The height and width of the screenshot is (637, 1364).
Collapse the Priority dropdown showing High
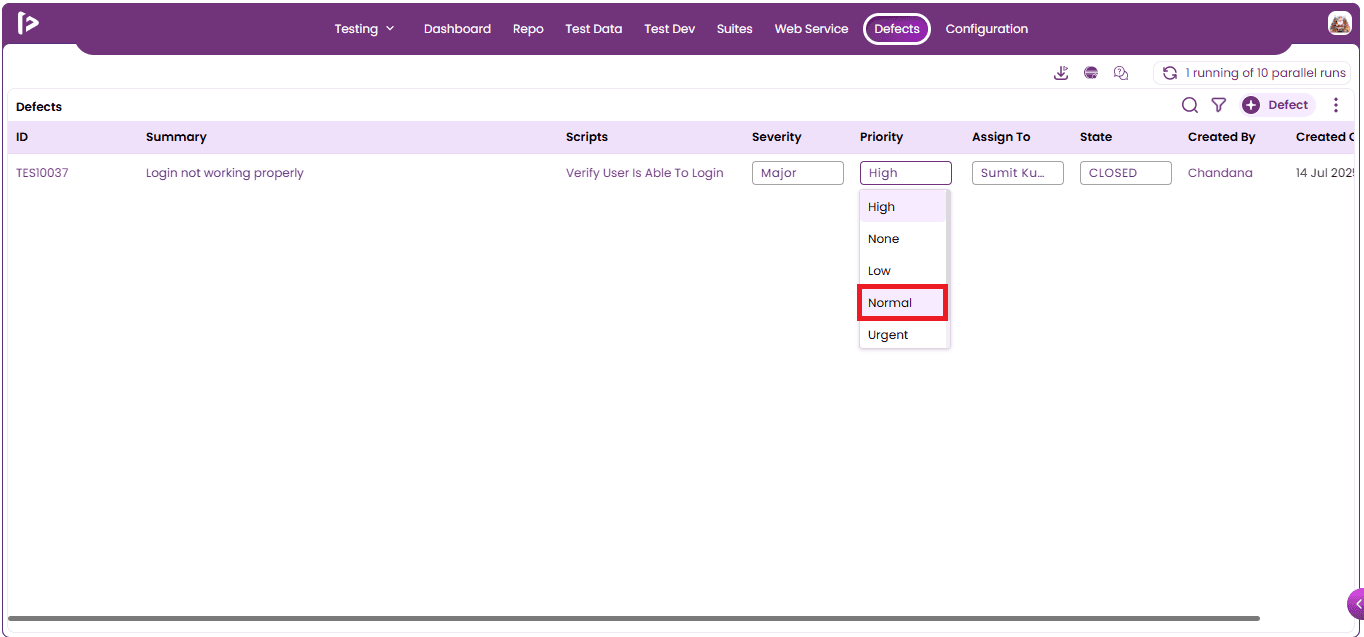(x=906, y=173)
